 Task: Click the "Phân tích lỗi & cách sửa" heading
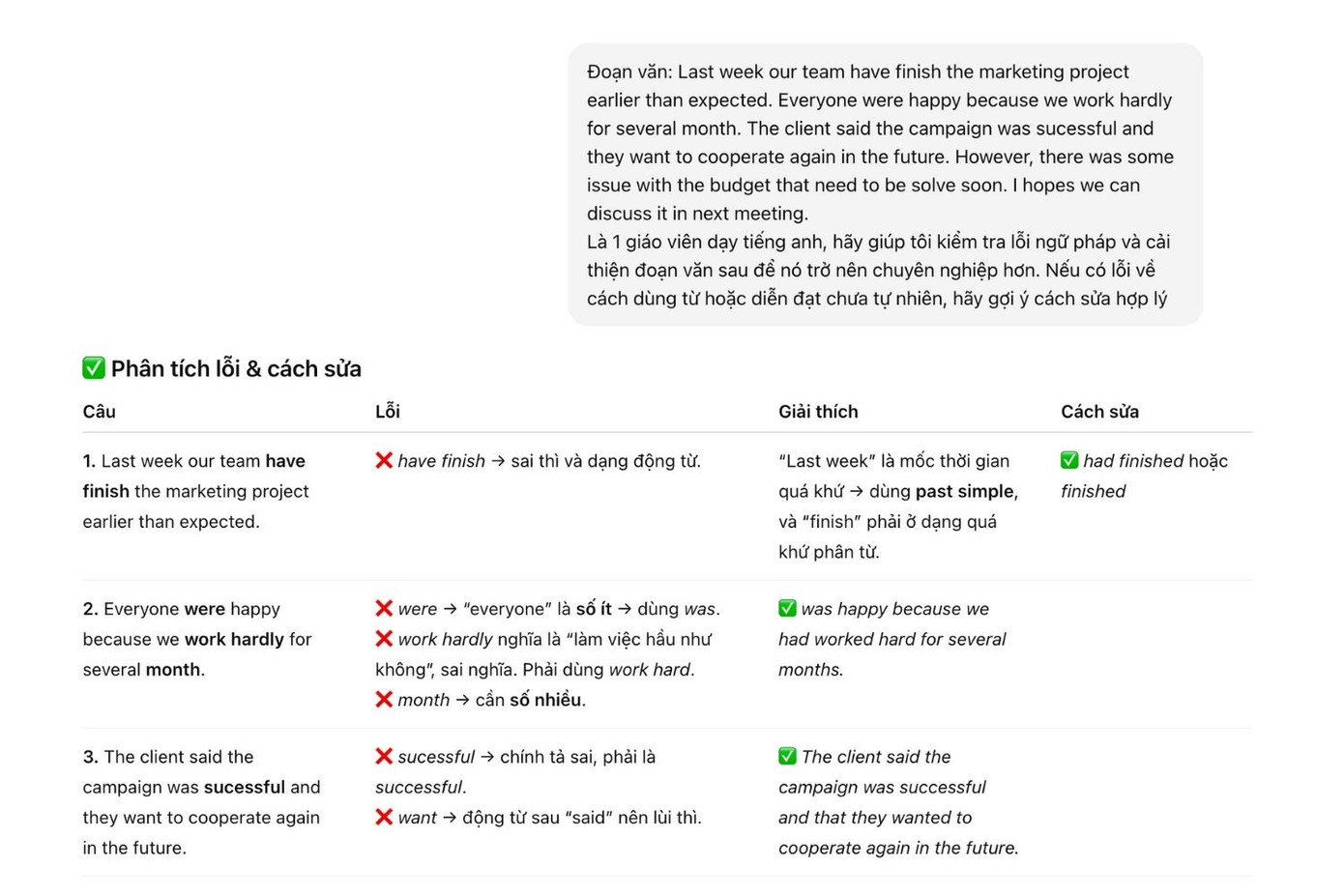pyautogui.click(x=236, y=368)
